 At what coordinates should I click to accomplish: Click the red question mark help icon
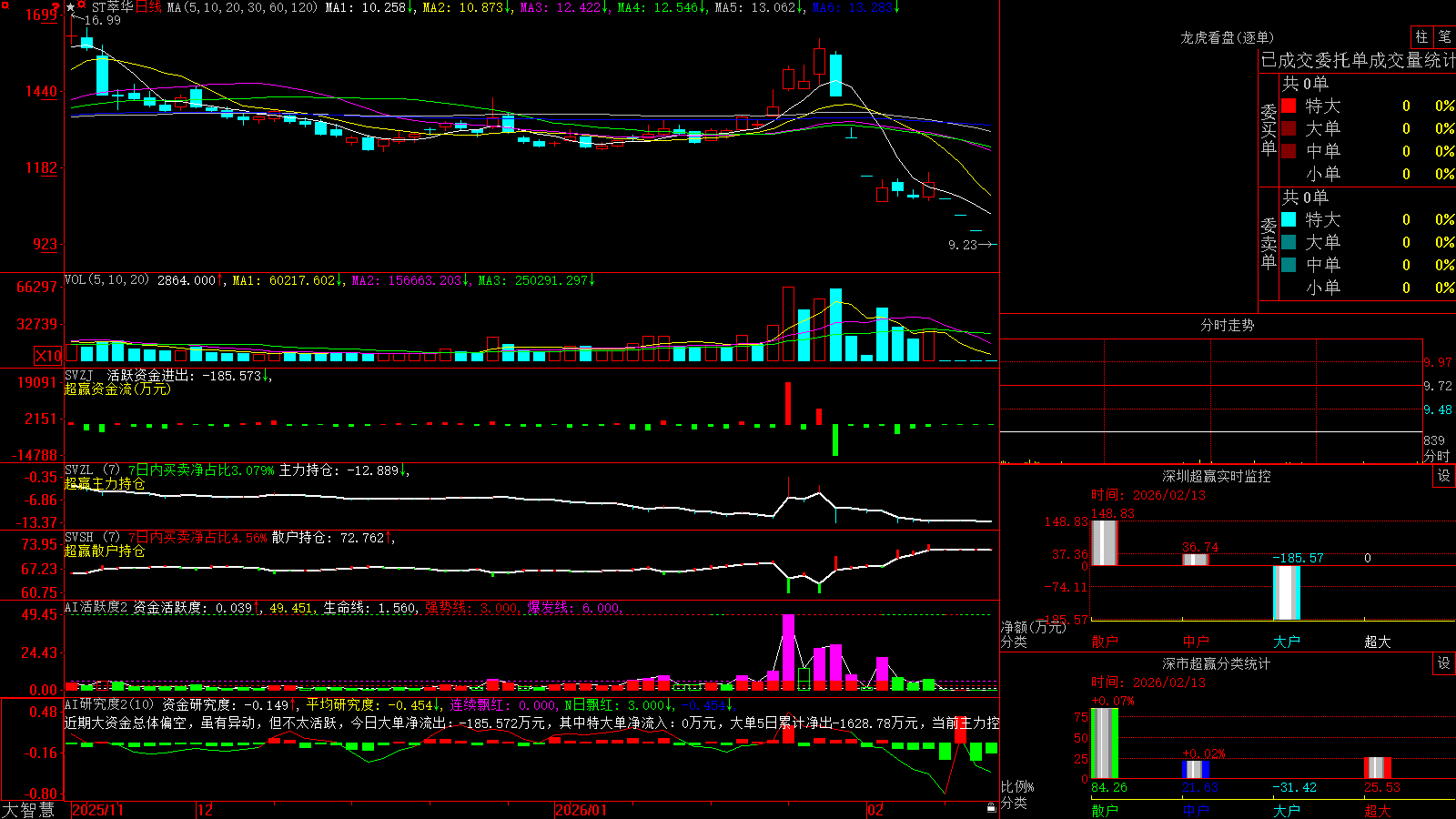click(56, 6)
